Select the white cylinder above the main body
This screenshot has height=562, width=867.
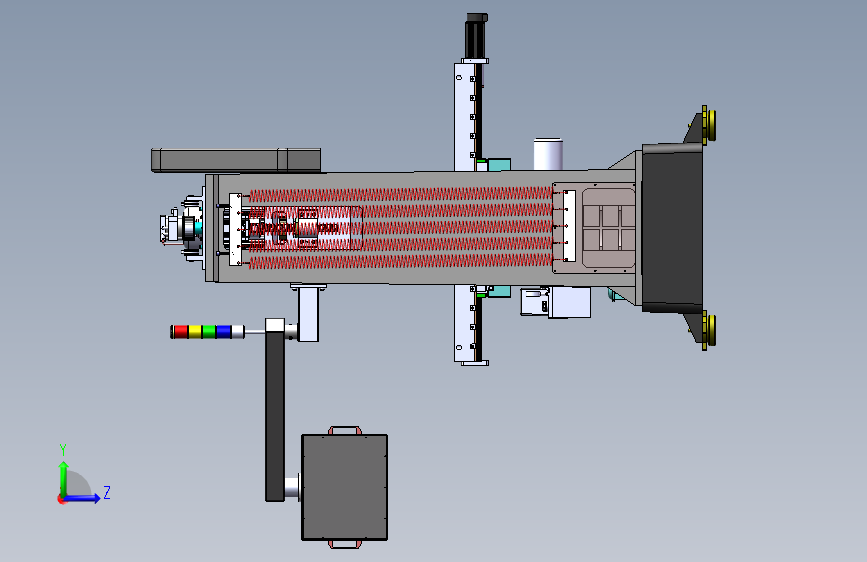548,154
